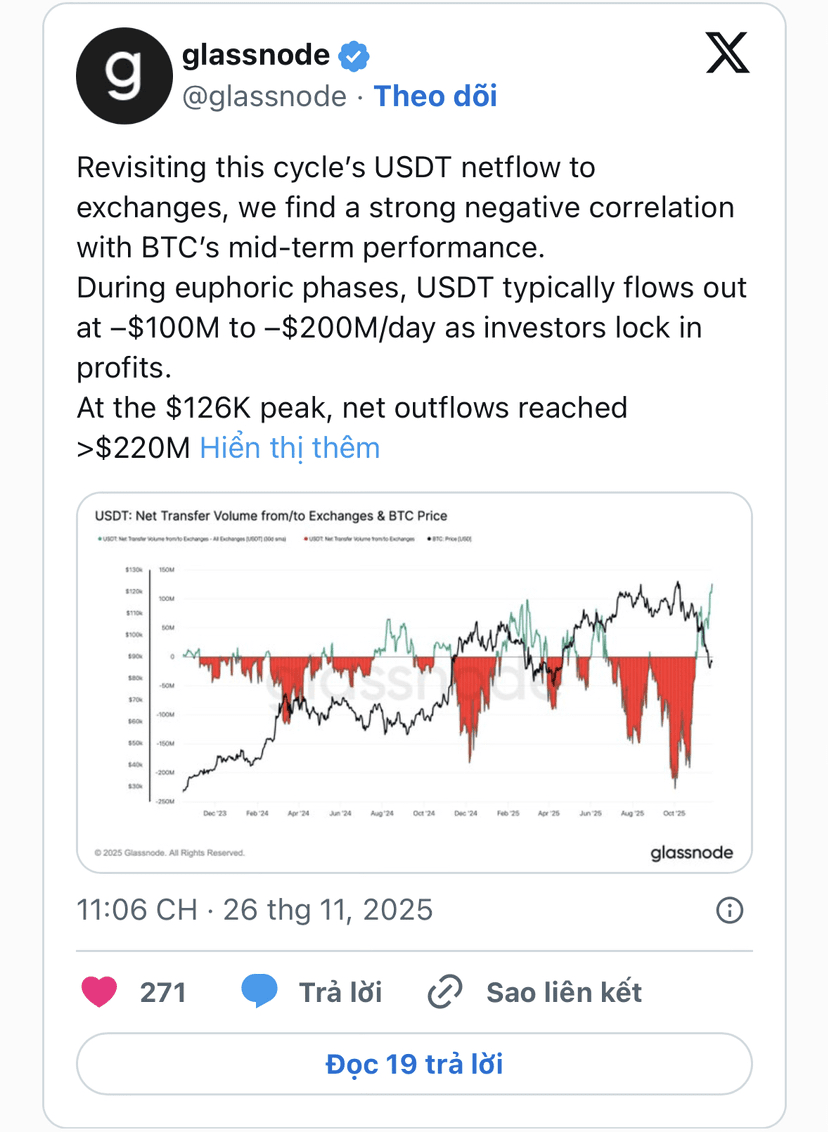Image resolution: width=828 pixels, height=1132 pixels.
Task: Click the reply speech bubble icon
Action: coord(259,992)
